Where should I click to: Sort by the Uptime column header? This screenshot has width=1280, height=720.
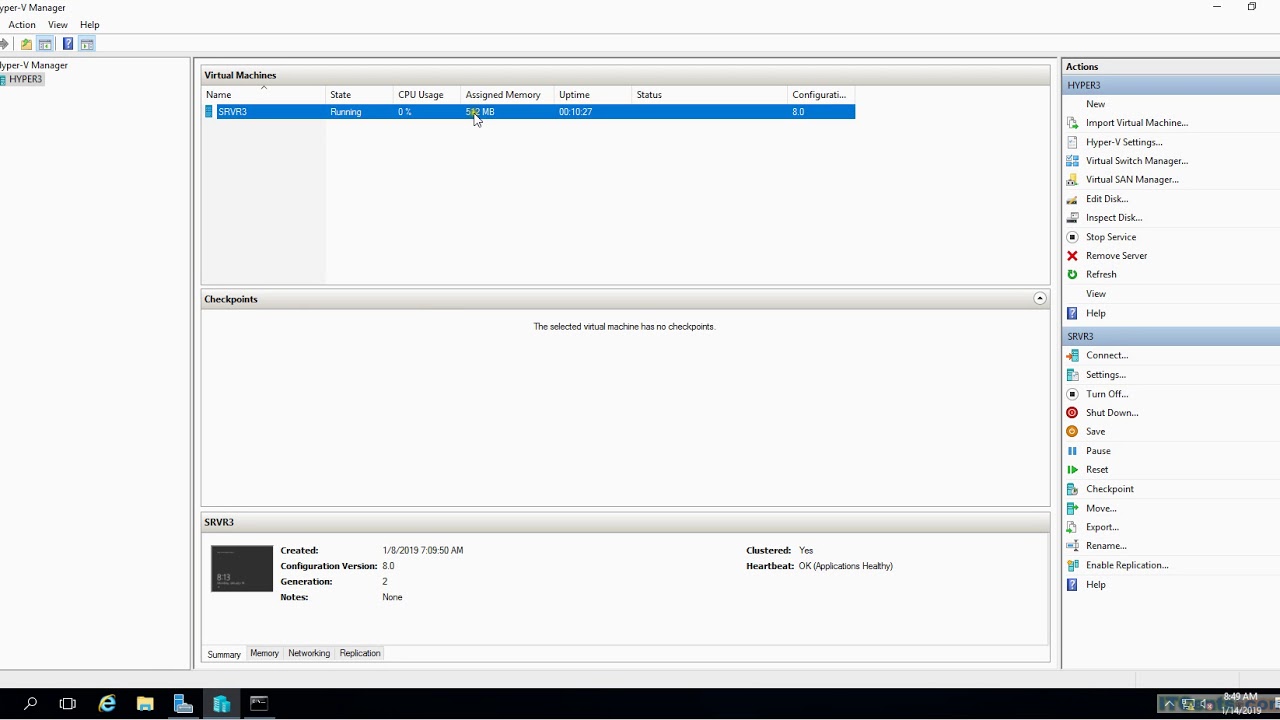pyautogui.click(x=593, y=95)
